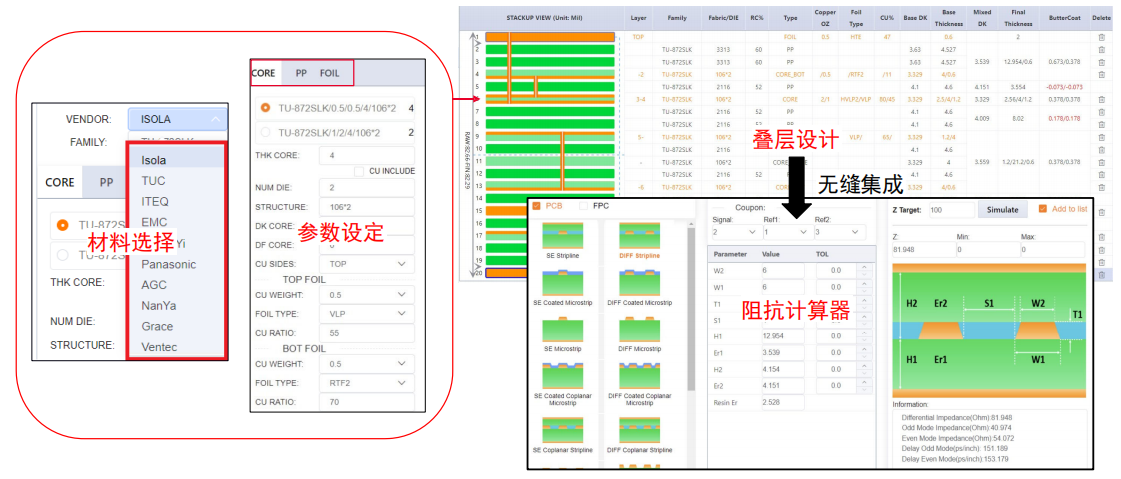Pick the DIFF Microstrip structure

pyautogui.click(x=639, y=335)
